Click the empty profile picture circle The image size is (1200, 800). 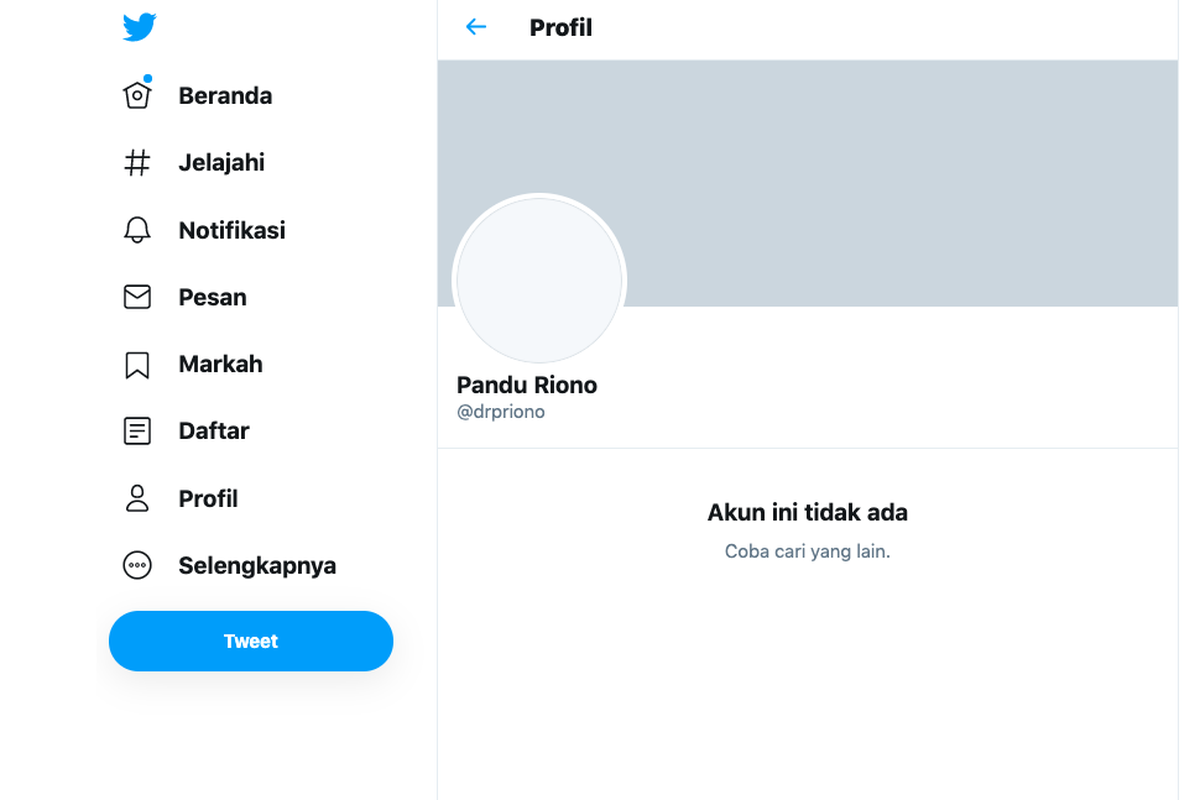539,280
